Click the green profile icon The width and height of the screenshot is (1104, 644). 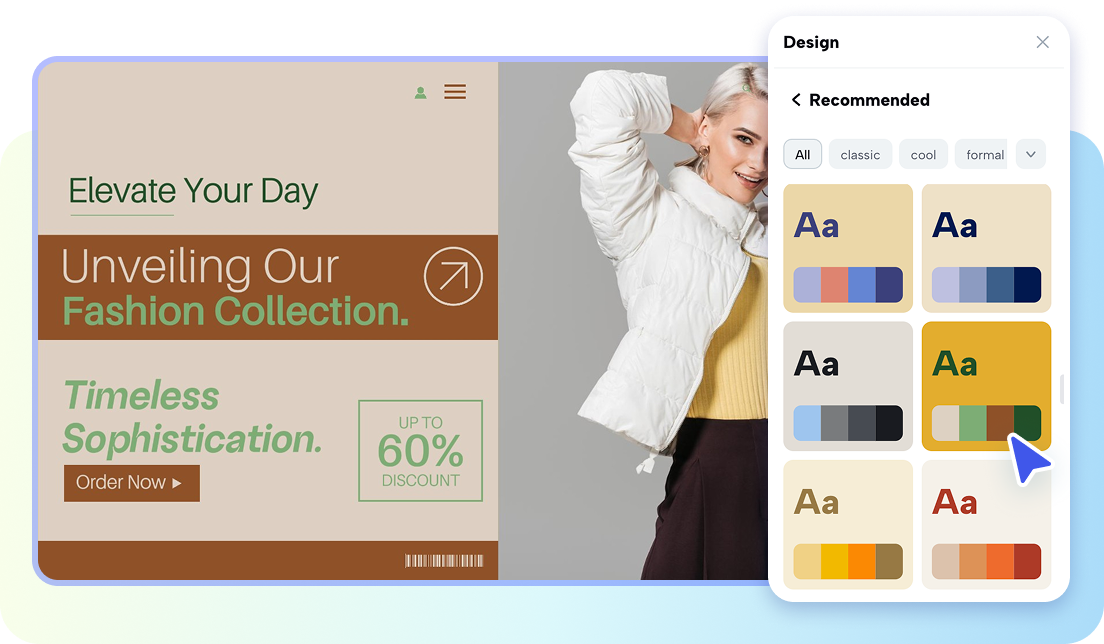click(420, 91)
